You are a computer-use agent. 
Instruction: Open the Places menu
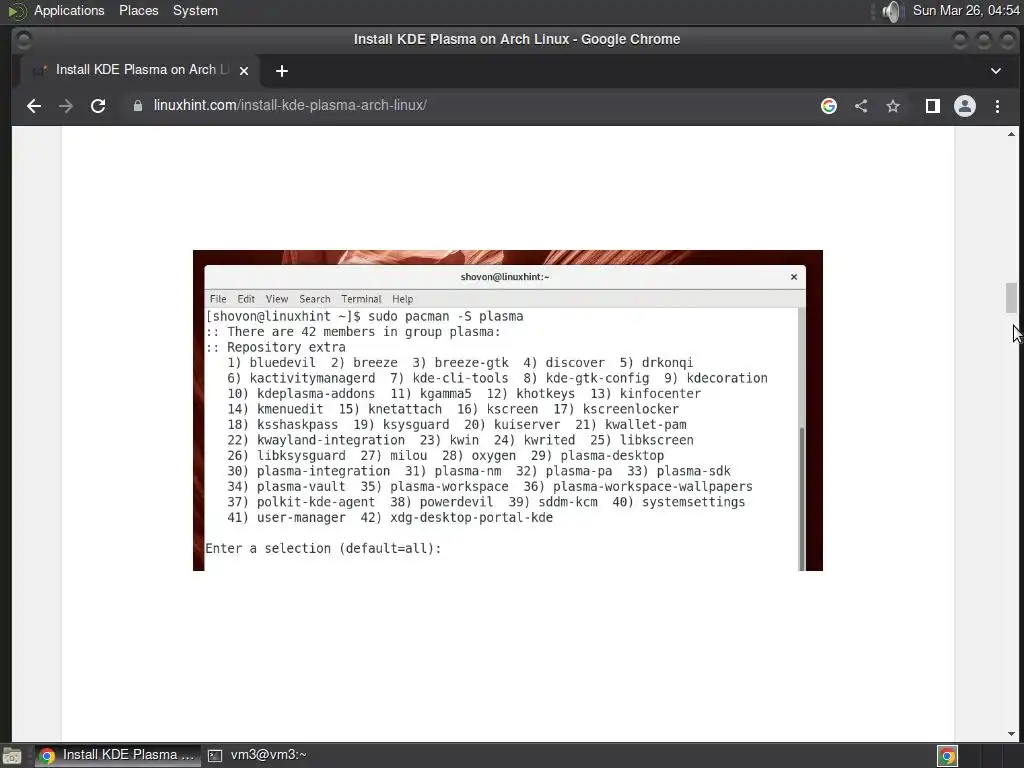click(138, 10)
